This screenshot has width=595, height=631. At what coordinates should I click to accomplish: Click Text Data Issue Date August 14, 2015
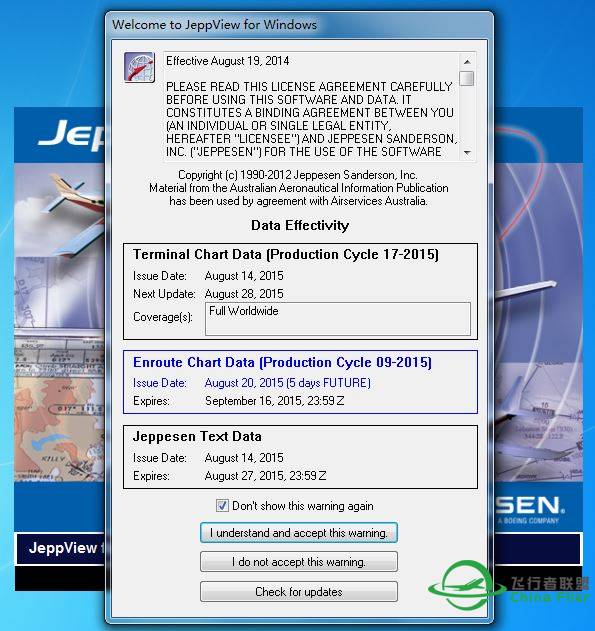point(244,458)
